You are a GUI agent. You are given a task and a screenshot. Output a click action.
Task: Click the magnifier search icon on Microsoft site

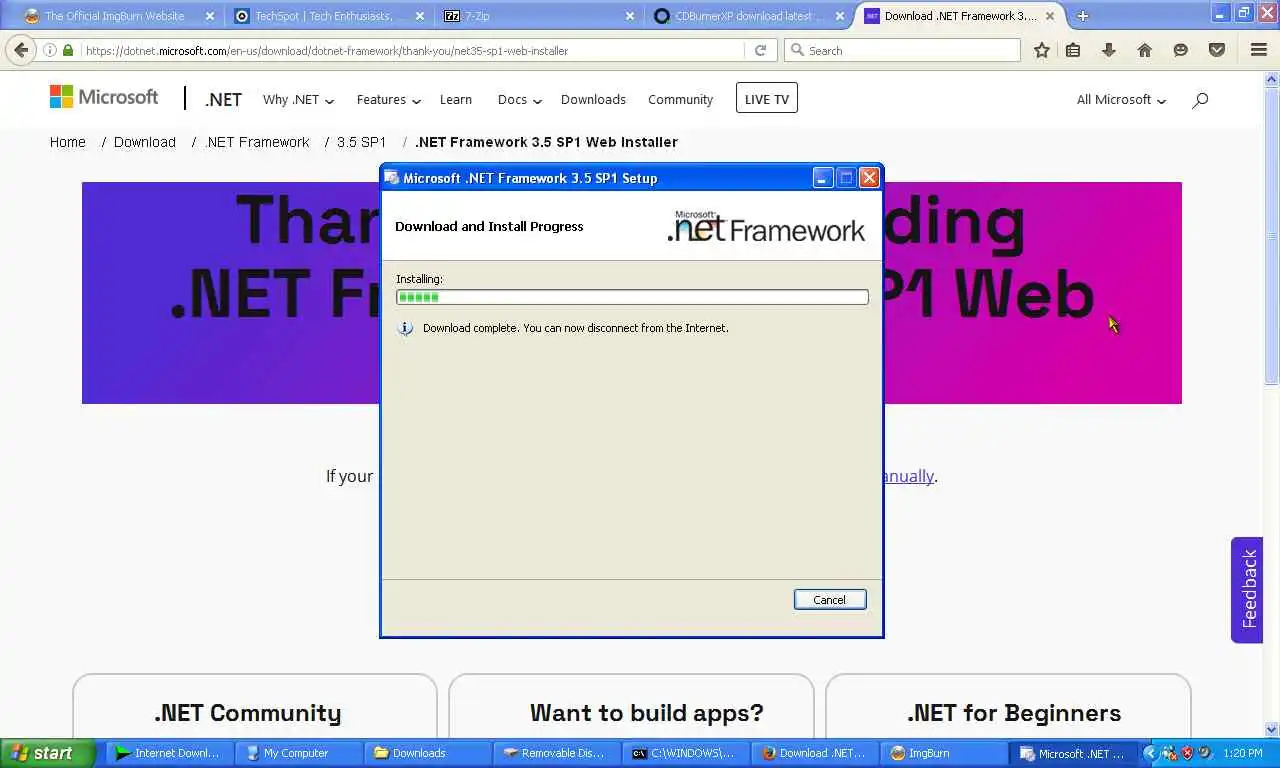[x=1200, y=99]
